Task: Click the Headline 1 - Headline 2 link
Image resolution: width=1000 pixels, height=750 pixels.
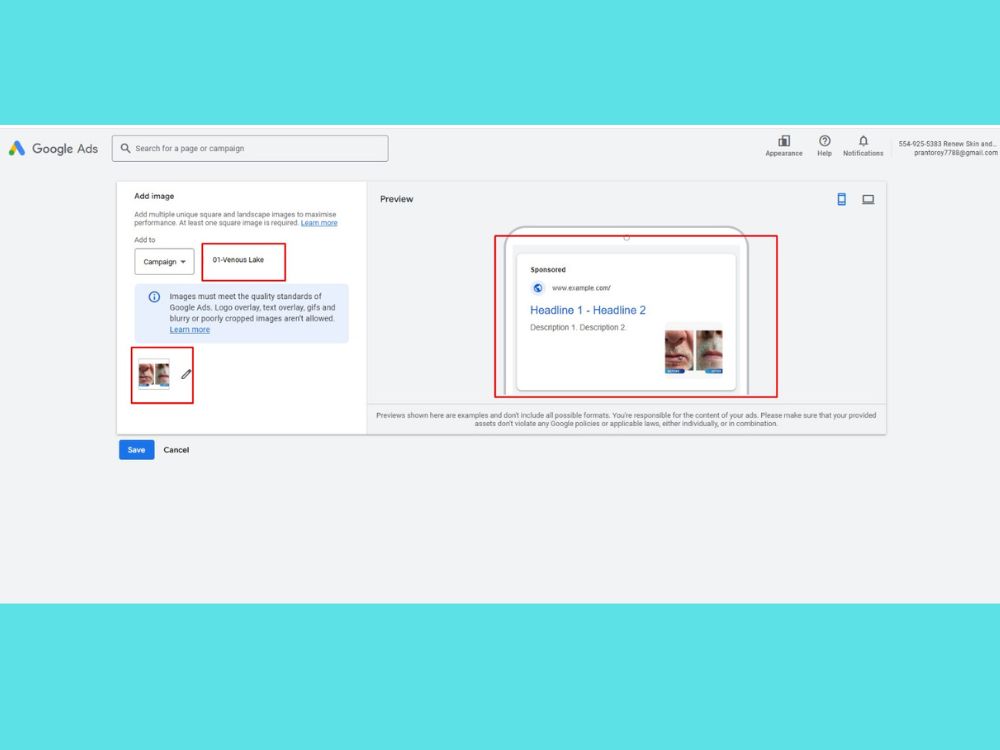Action: (x=588, y=310)
